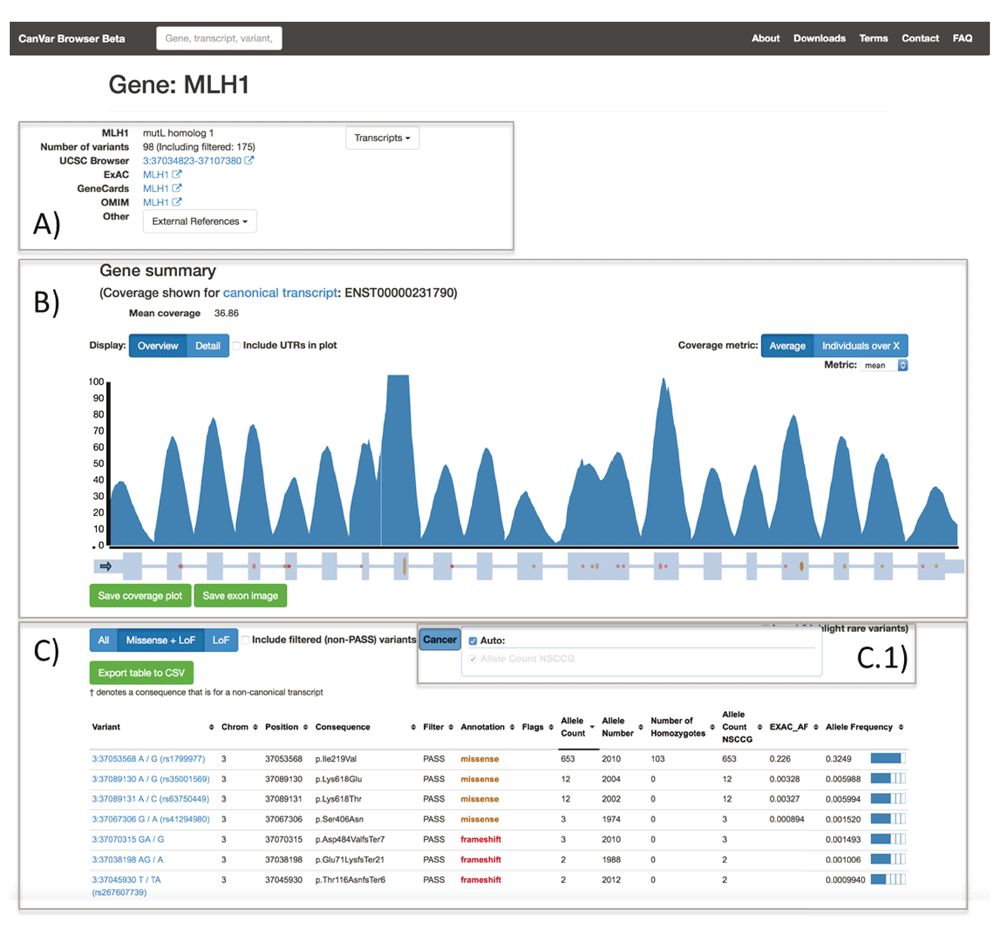Open variant 3:37045930 T / TA (rs267607739)
Viewport: 1000px width, 931px height.
[126, 886]
